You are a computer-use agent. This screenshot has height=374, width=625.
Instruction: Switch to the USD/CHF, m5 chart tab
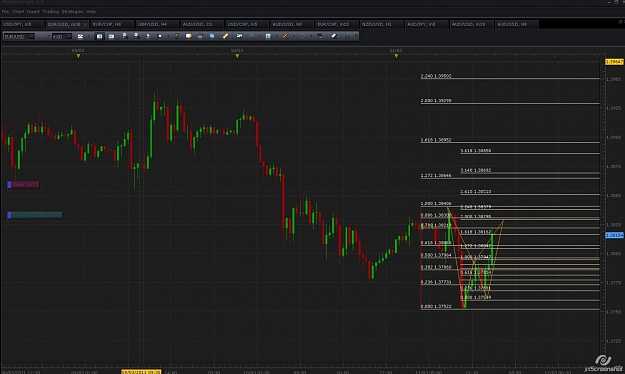point(247,24)
